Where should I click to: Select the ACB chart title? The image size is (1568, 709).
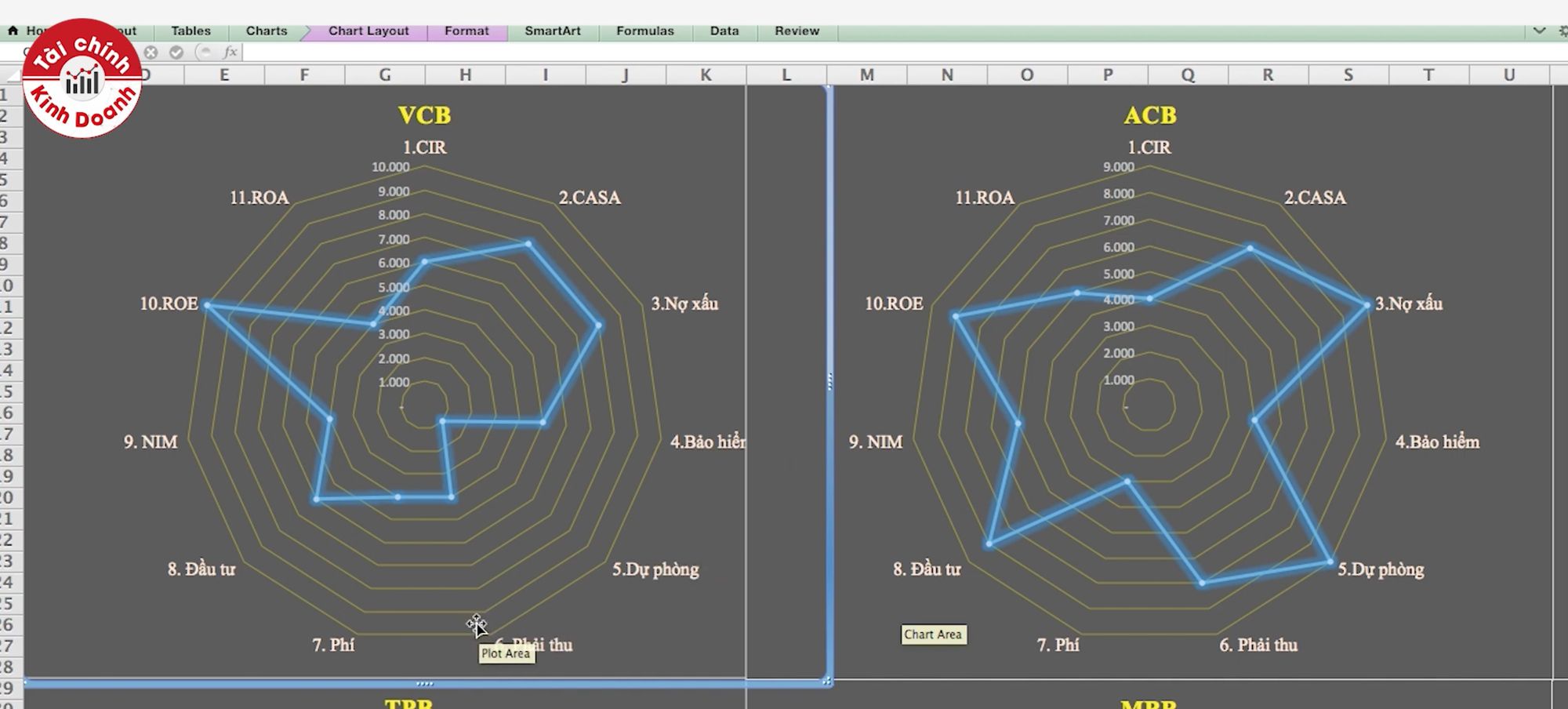pyautogui.click(x=1150, y=115)
